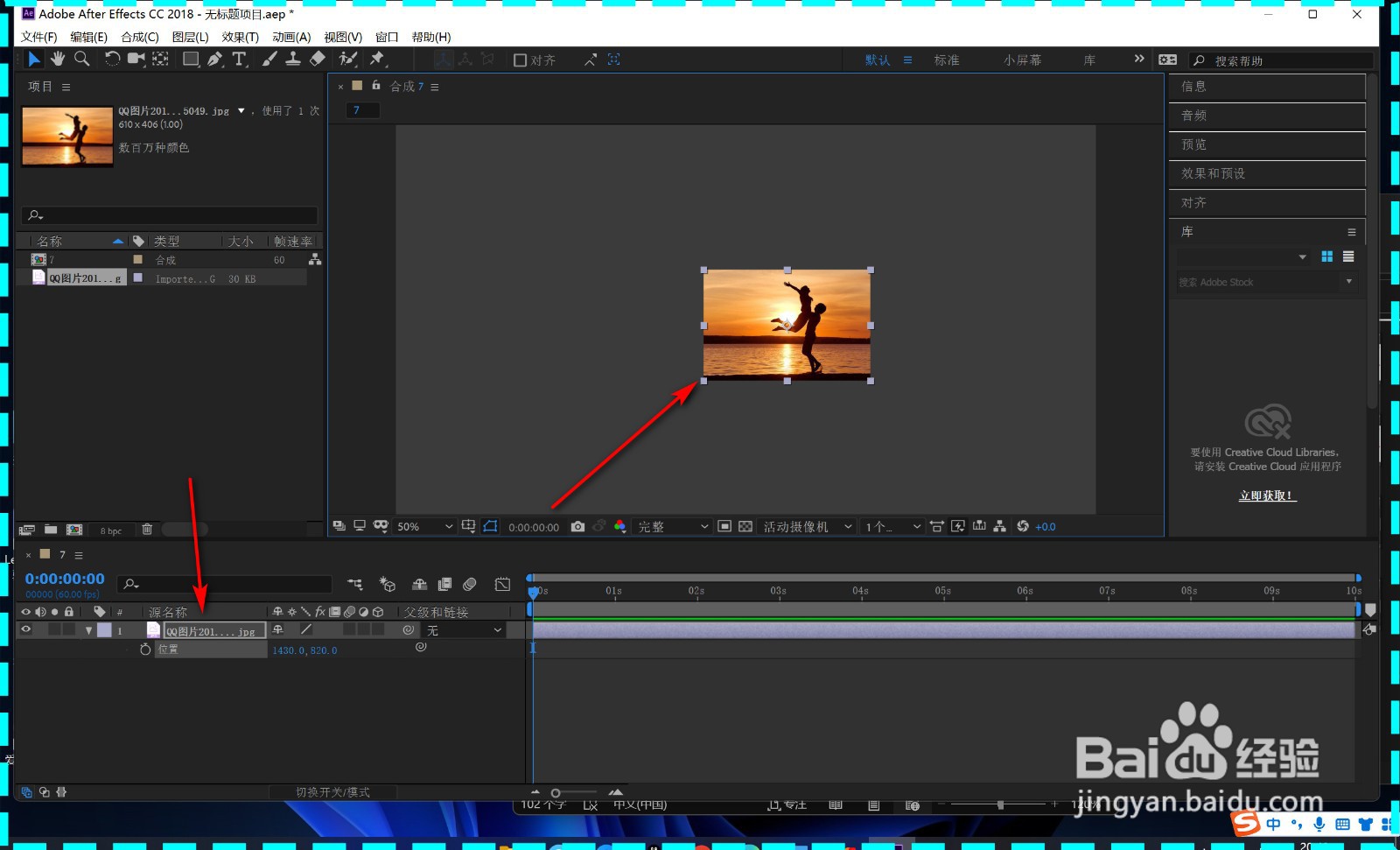The width and height of the screenshot is (1400, 850).
Task: Select the Horizontal Type tool
Action: click(x=240, y=59)
